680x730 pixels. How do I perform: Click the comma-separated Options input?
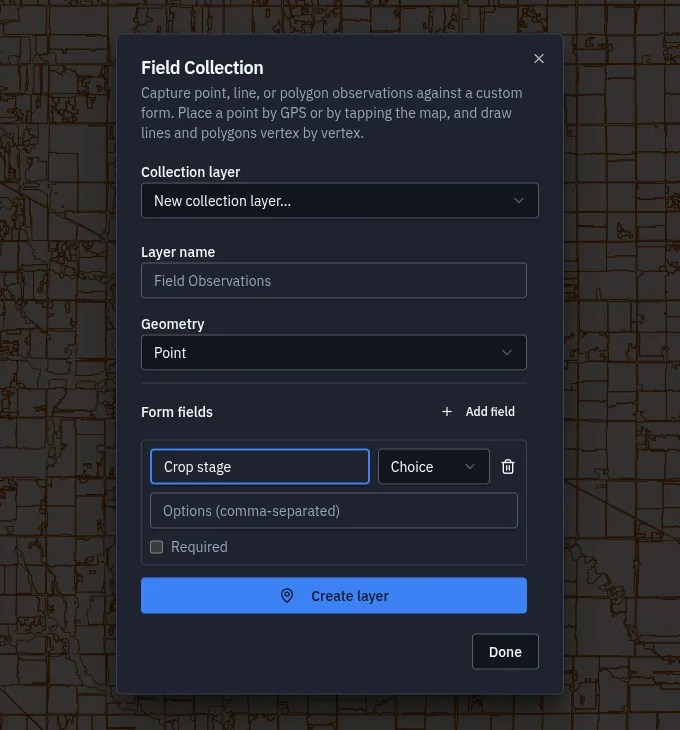(334, 511)
